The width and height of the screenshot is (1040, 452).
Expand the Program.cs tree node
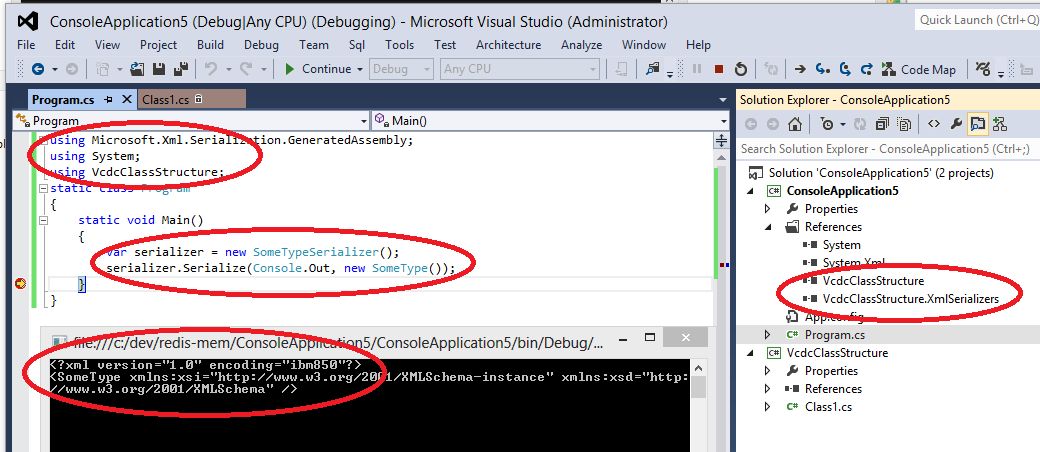(768, 335)
